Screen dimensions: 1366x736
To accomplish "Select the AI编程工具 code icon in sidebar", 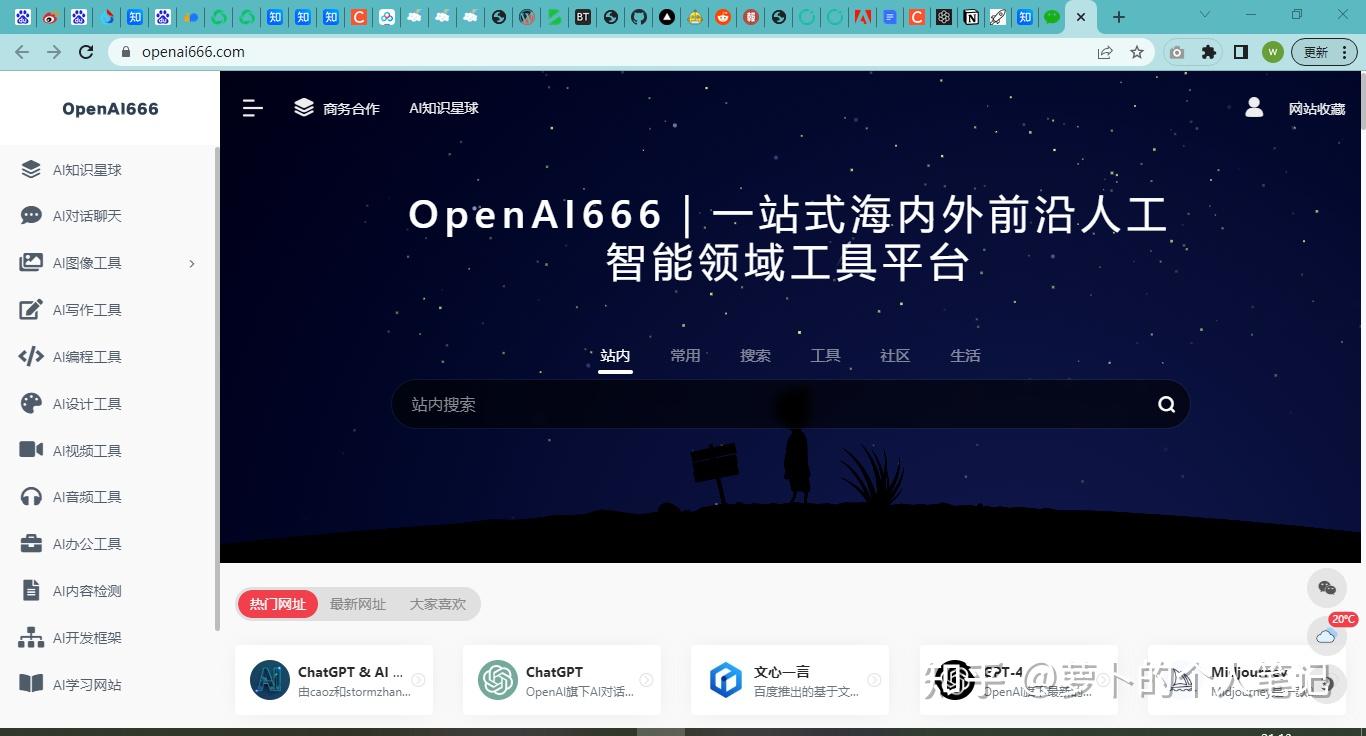I will point(30,356).
